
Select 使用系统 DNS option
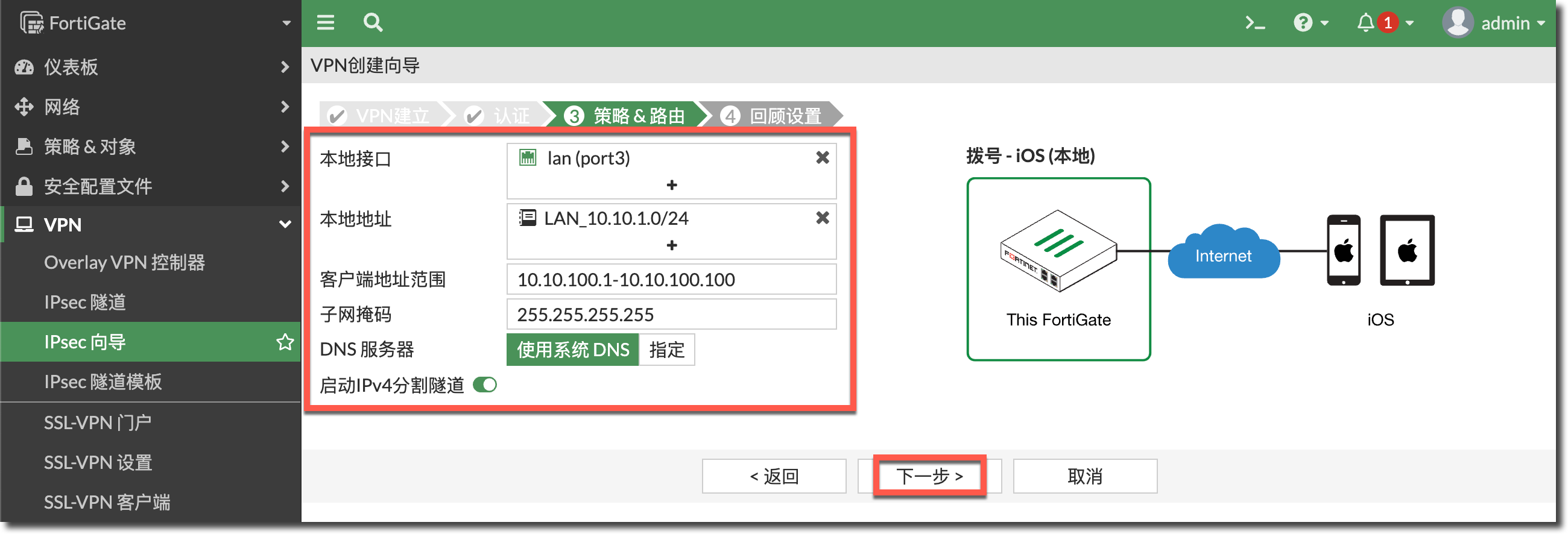click(x=572, y=350)
